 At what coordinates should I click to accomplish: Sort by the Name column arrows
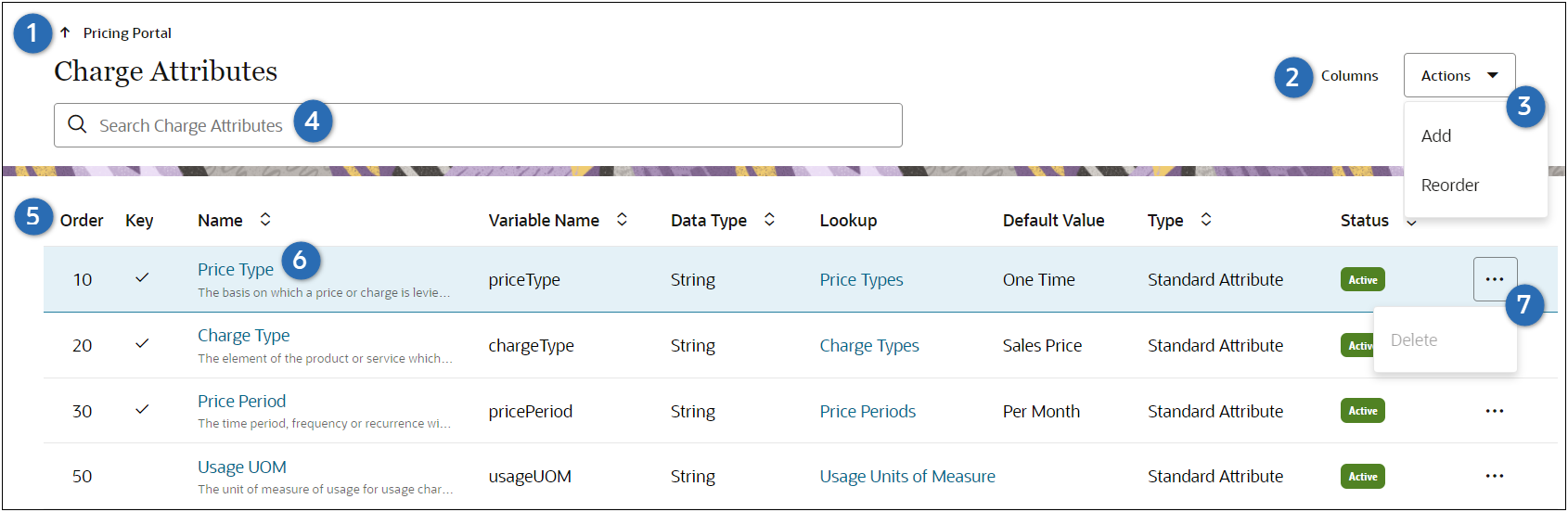tap(265, 220)
